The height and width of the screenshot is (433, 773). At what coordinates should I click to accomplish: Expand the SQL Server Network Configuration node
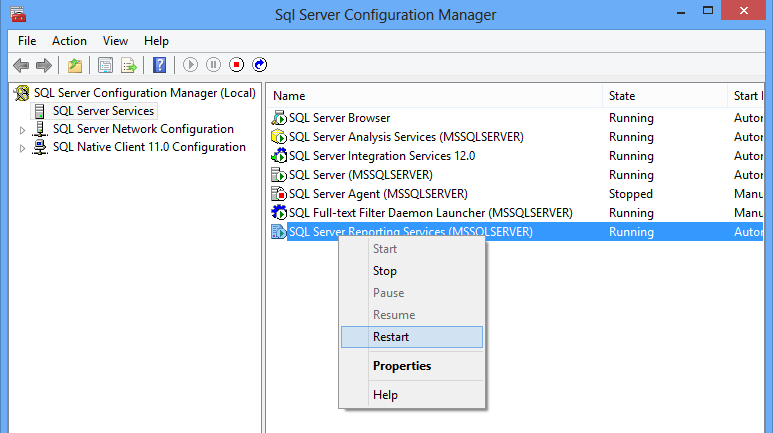tap(22, 130)
